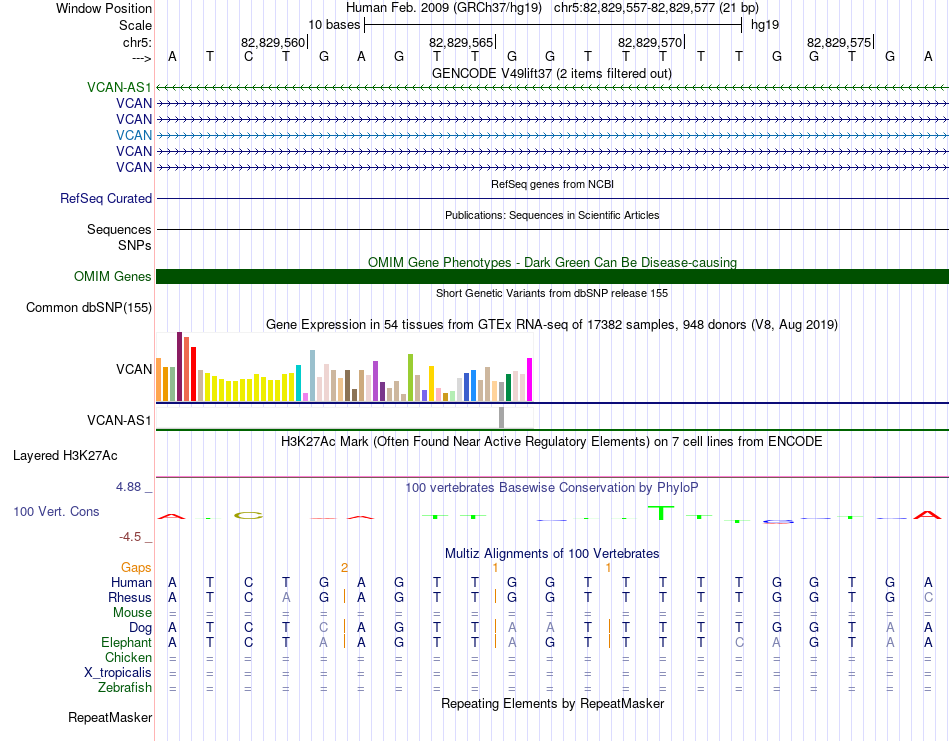
Task: Open the Layered H3K27Ac track label
Action: pos(65,456)
